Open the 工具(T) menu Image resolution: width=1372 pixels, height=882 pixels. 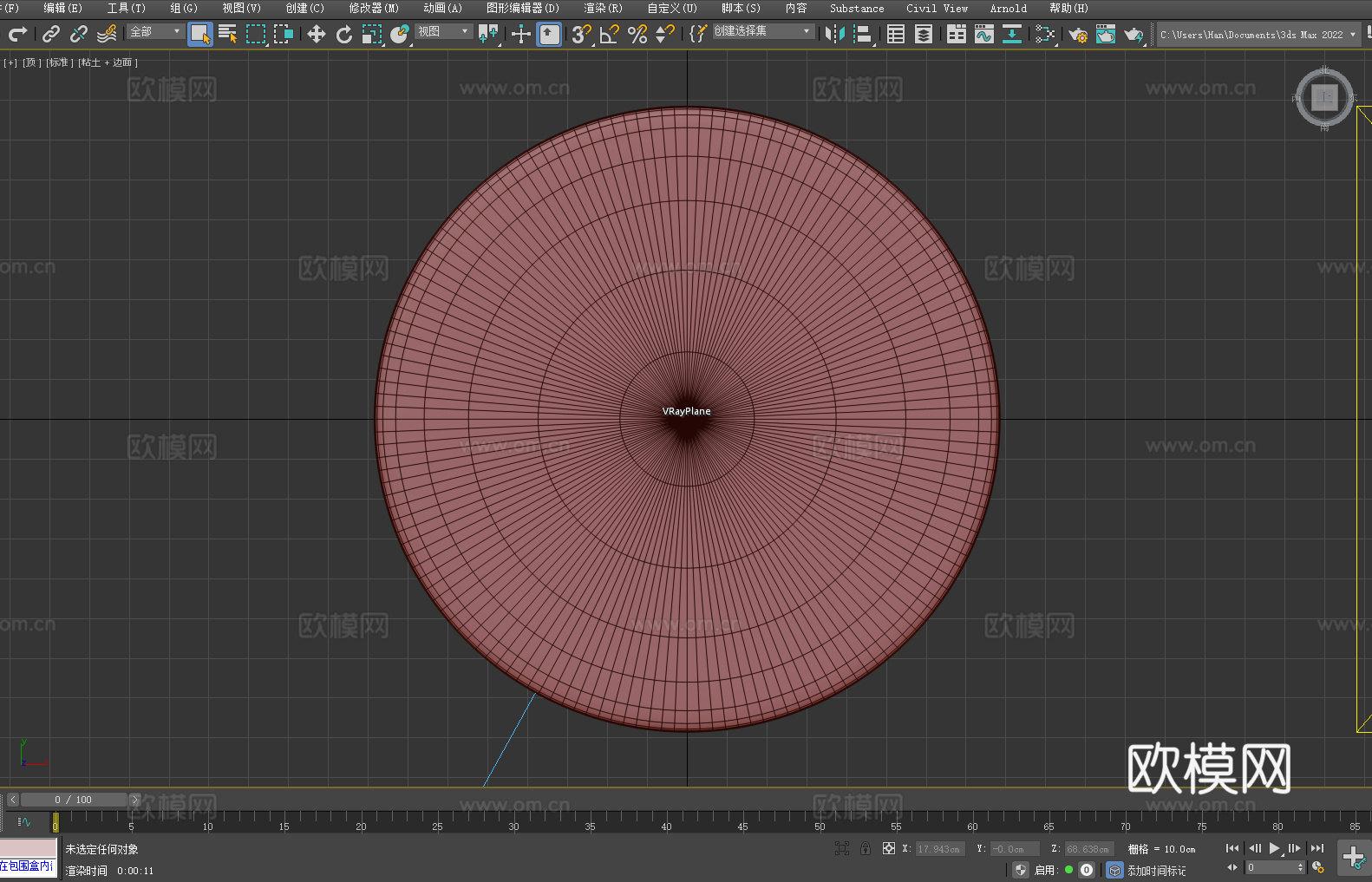126,8
